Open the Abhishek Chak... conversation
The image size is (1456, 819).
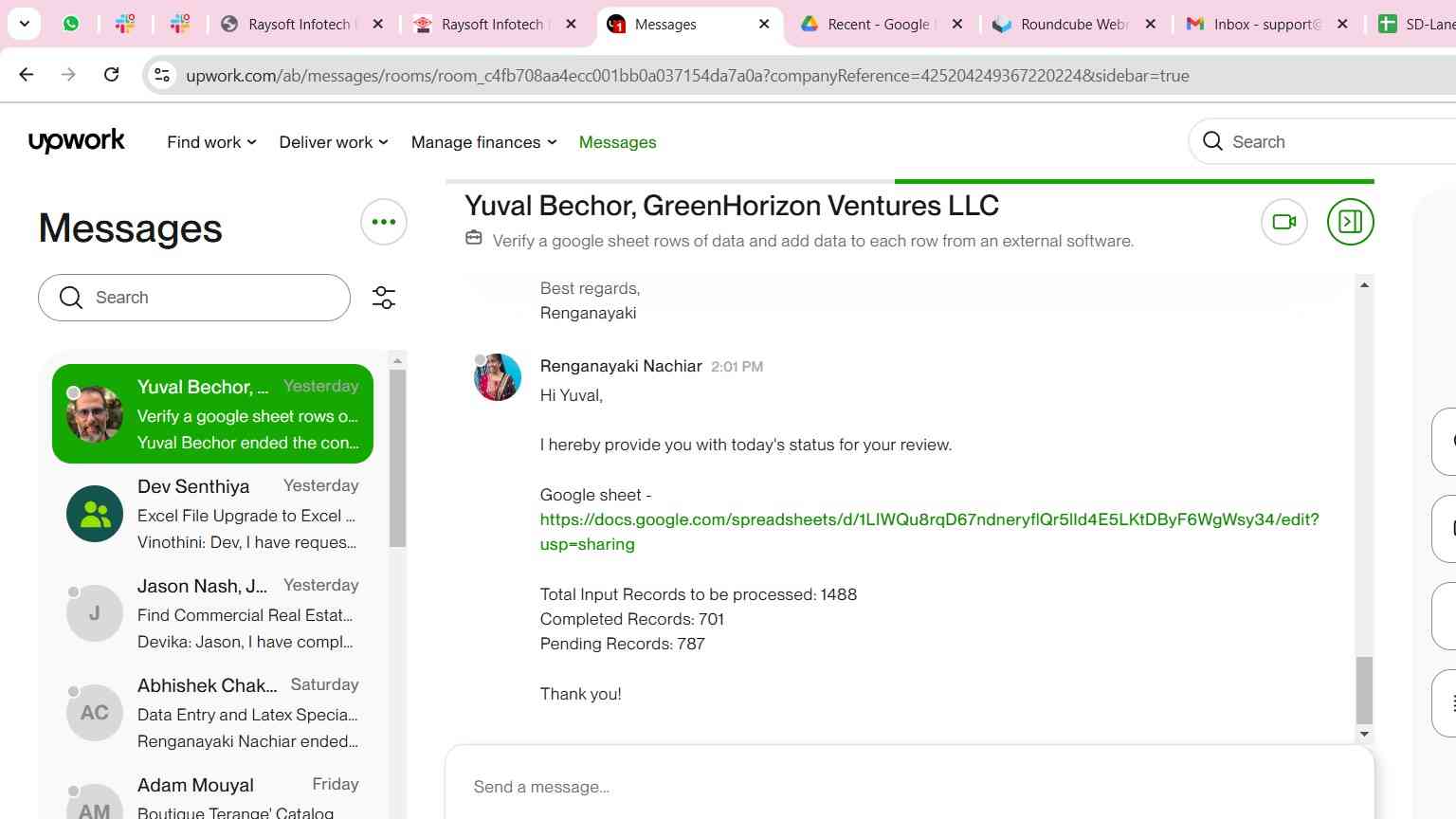click(x=212, y=713)
